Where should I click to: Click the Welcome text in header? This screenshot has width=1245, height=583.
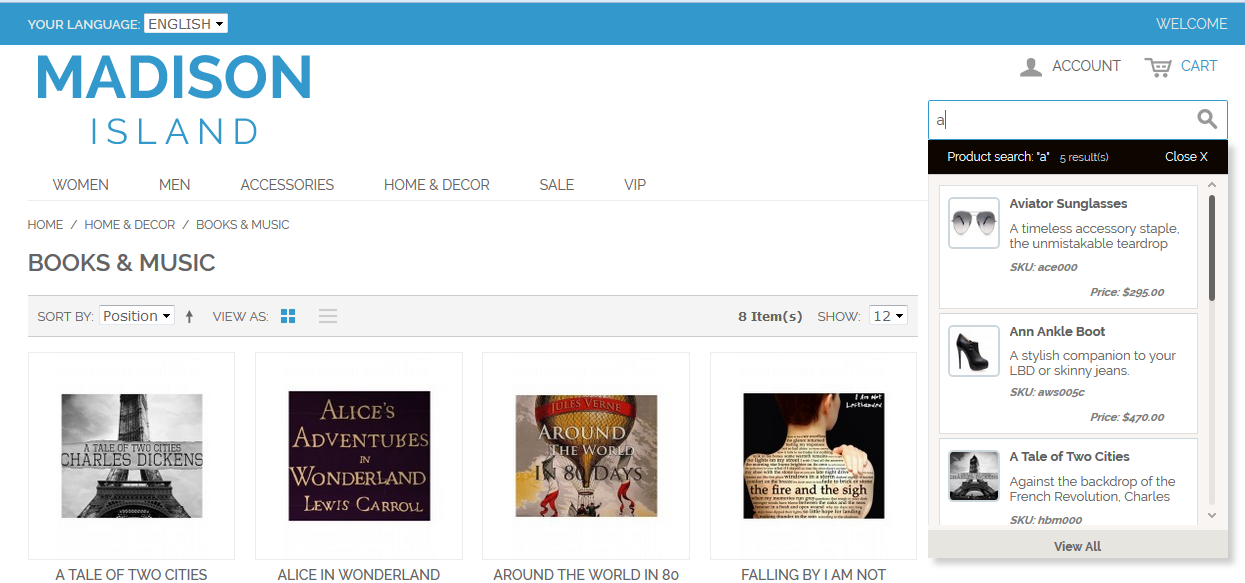pyautogui.click(x=1192, y=24)
